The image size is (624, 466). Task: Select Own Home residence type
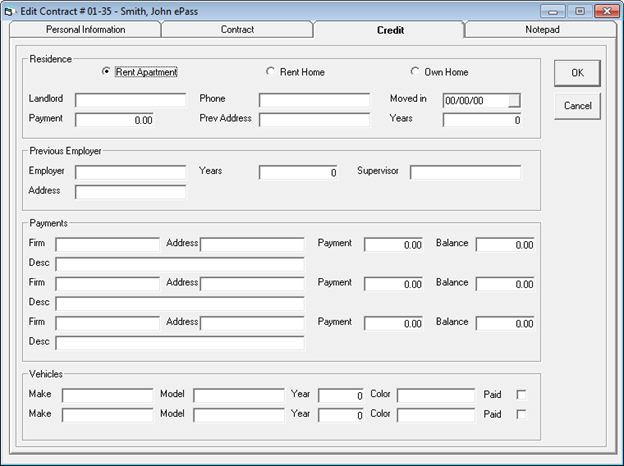pos(415,72)
